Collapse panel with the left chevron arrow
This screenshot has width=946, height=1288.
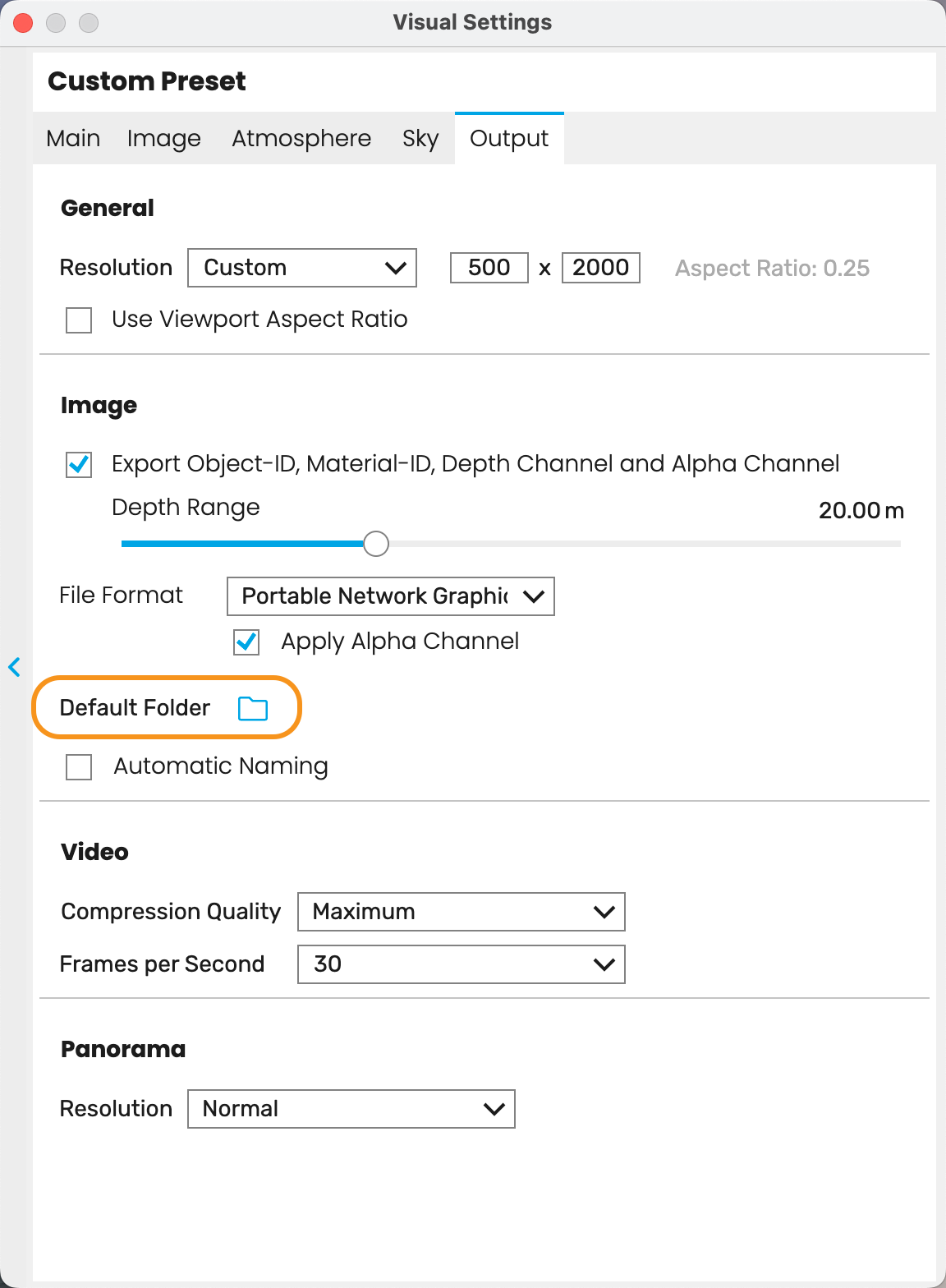pos(14,666)
